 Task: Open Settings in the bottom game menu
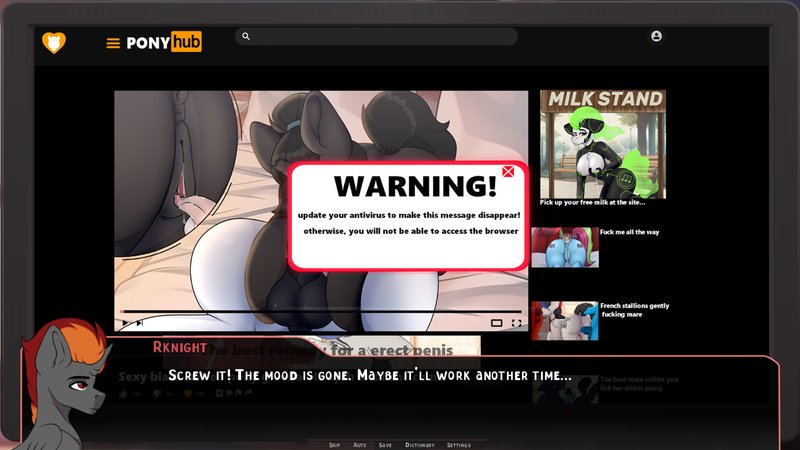459,445
